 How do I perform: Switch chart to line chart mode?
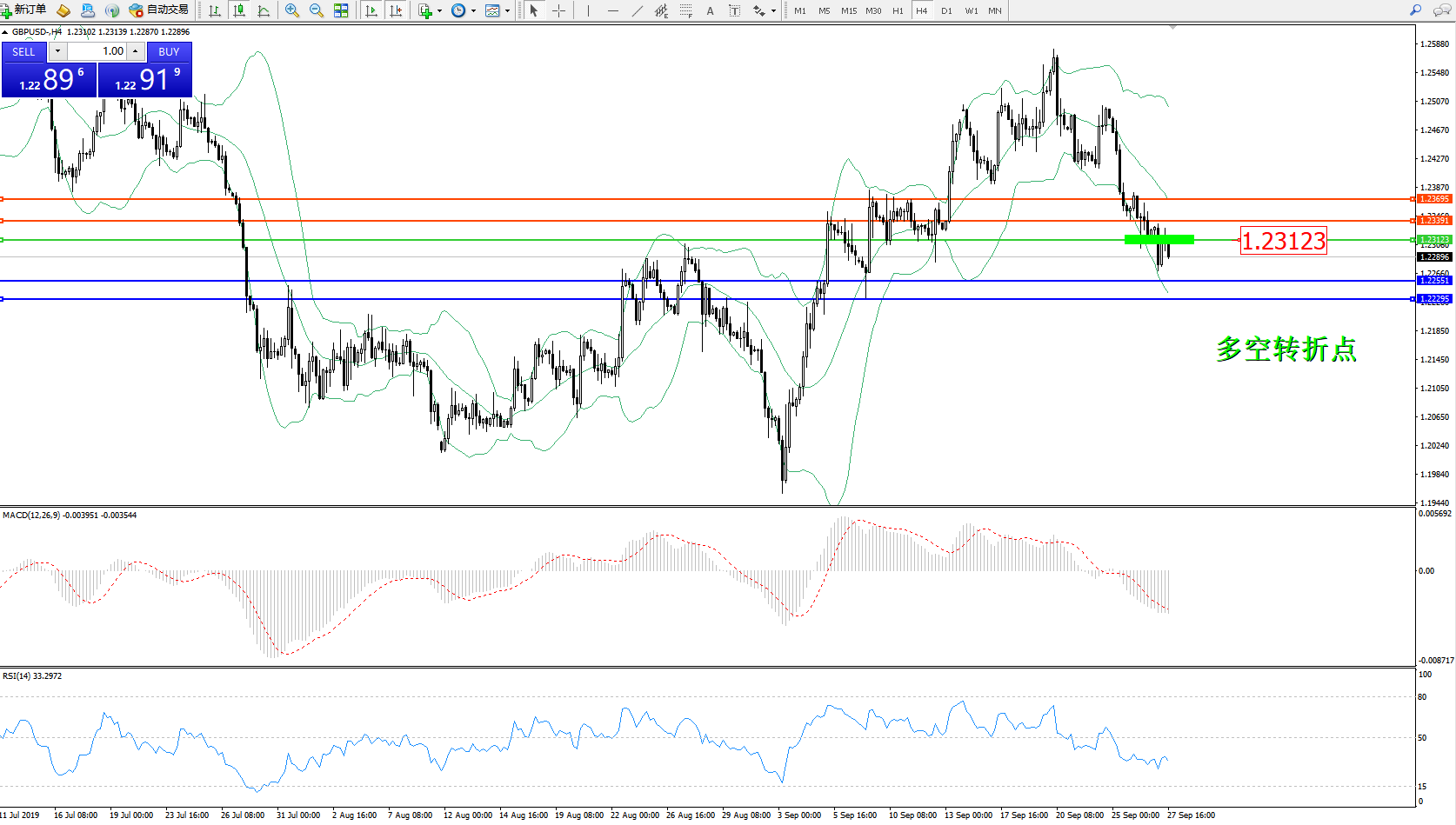coord(264,10)
